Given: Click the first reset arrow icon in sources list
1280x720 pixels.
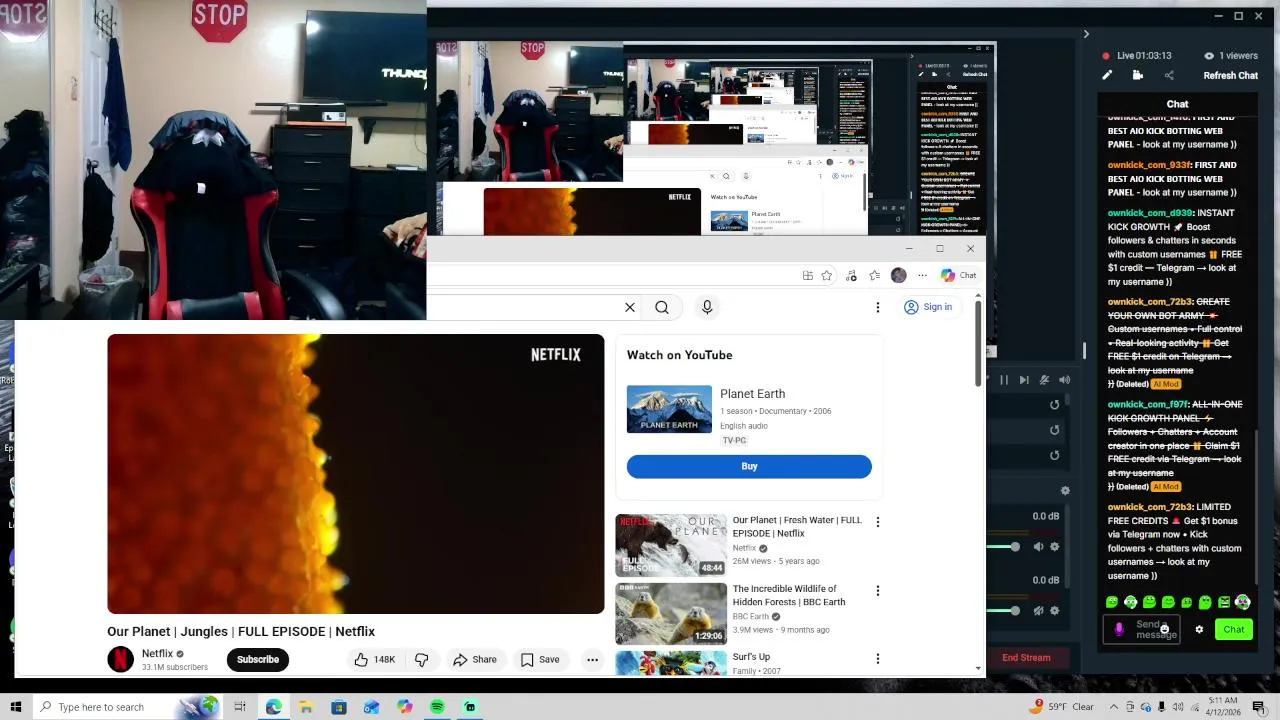Looking at the screenshot, I should click(x=1054, y=405).
